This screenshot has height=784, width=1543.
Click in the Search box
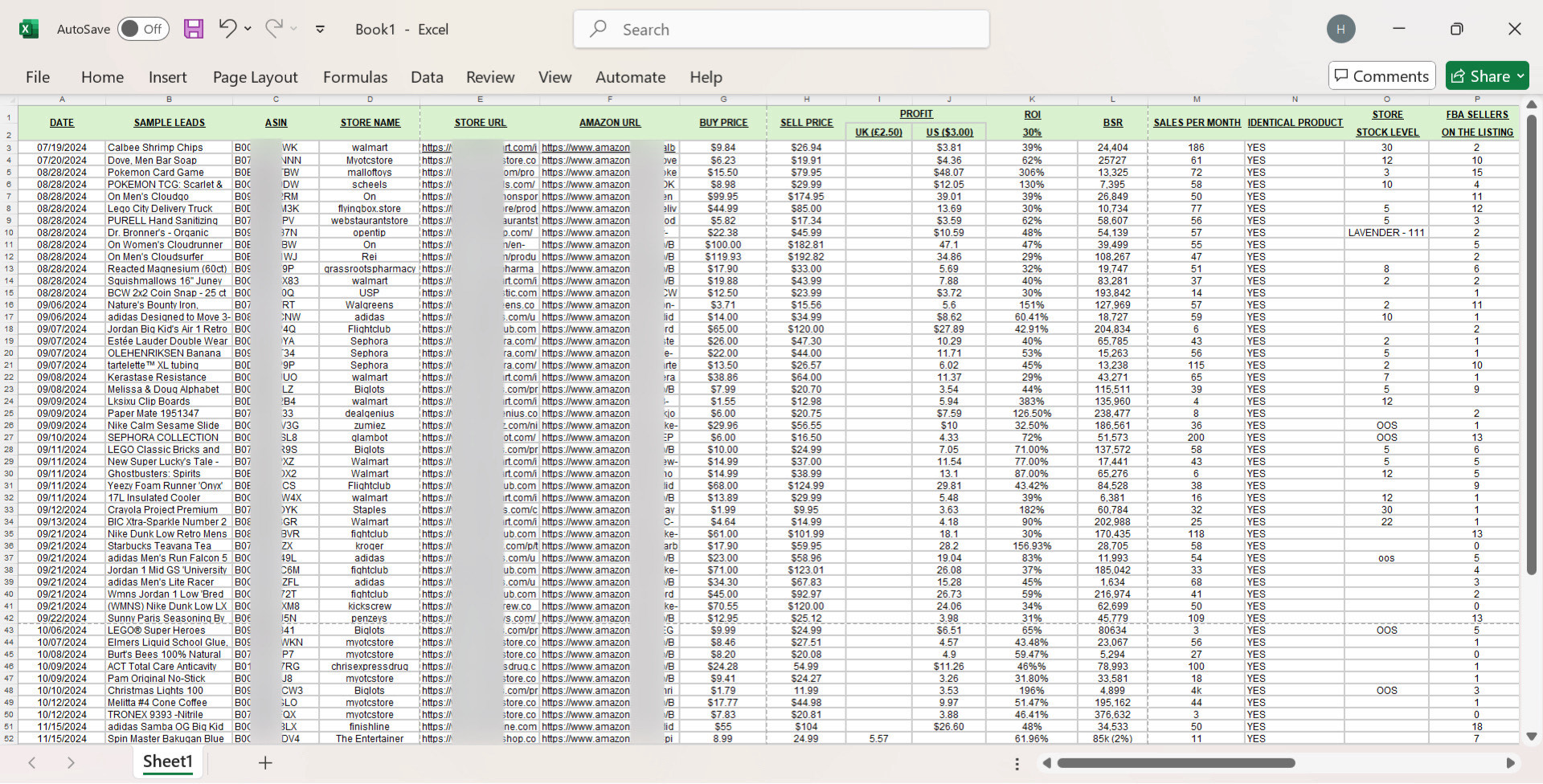(x=781, y=30)
